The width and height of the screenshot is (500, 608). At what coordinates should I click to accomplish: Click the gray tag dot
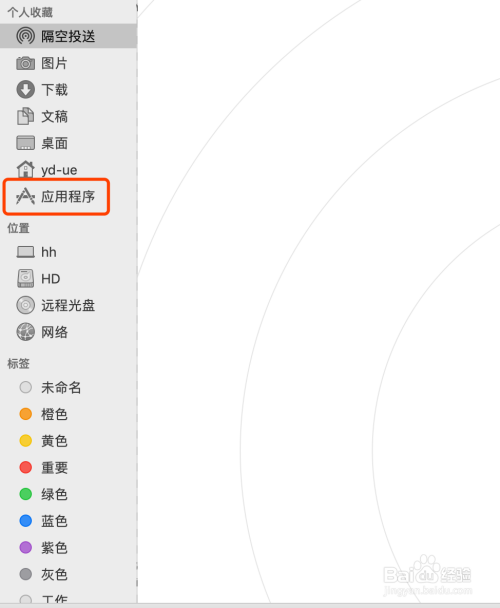(26, 574)
